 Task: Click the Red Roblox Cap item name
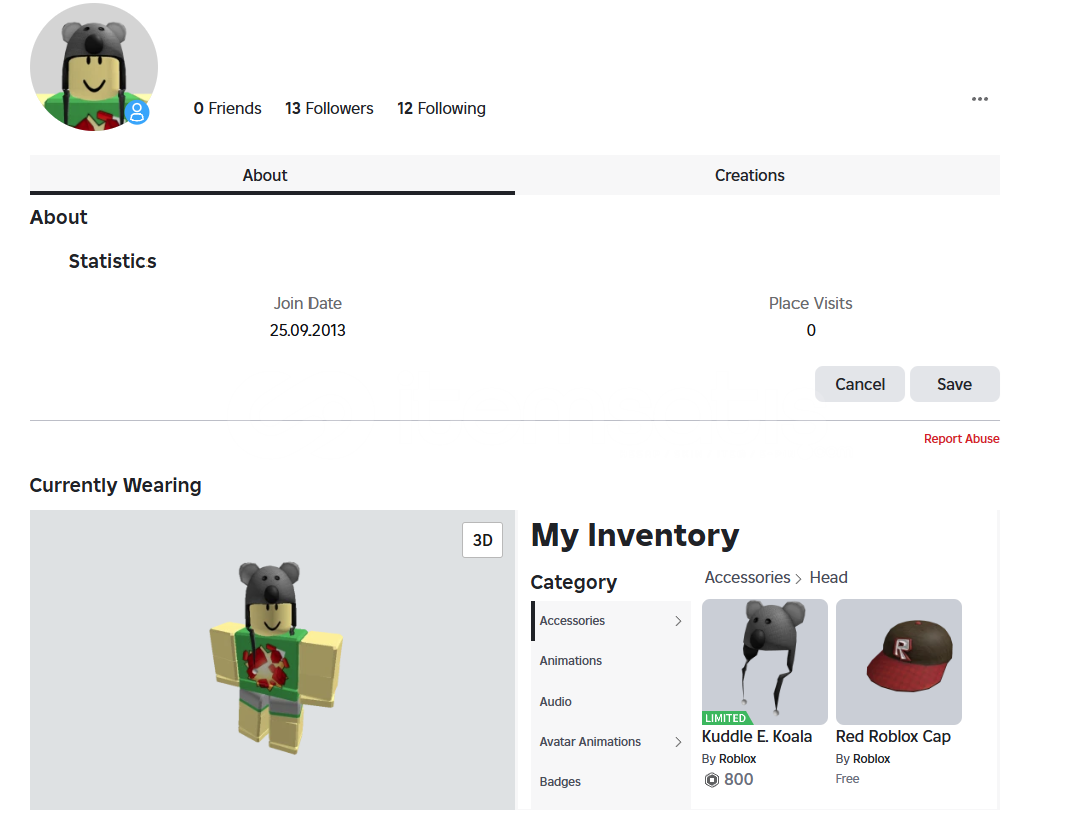click(x=893, y=736)
